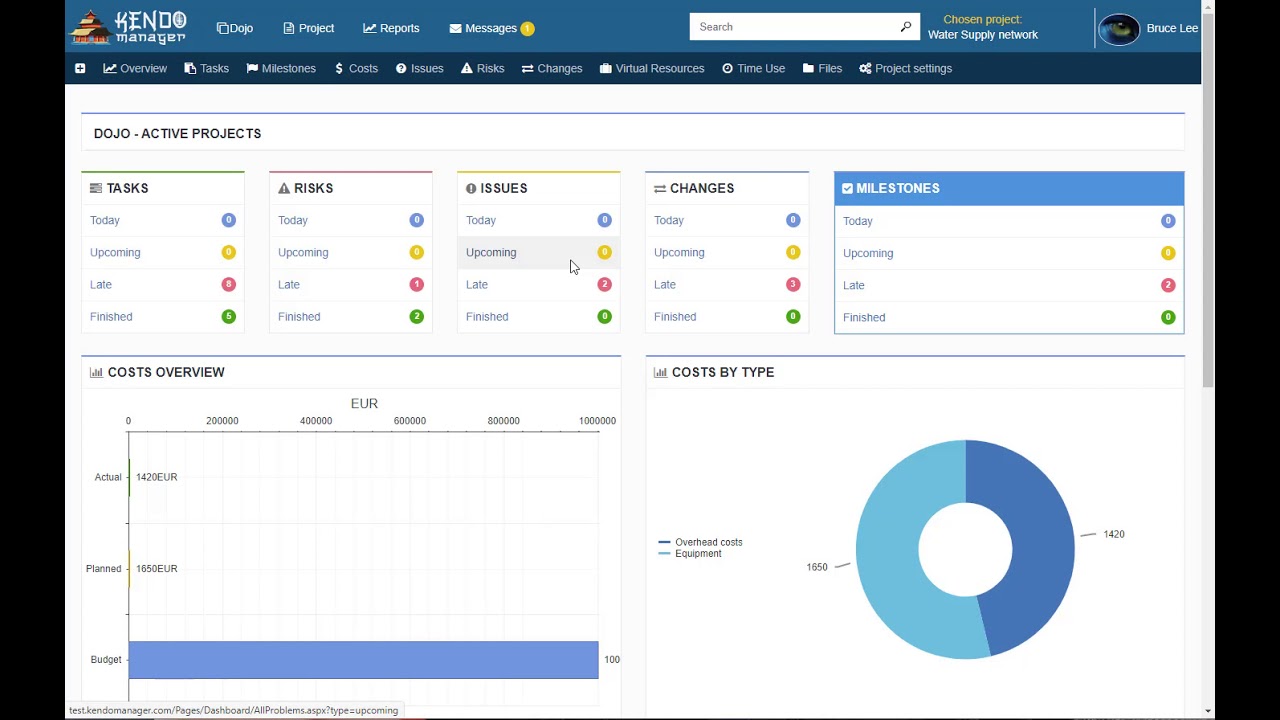Click Late tasks link

[101, 284]
